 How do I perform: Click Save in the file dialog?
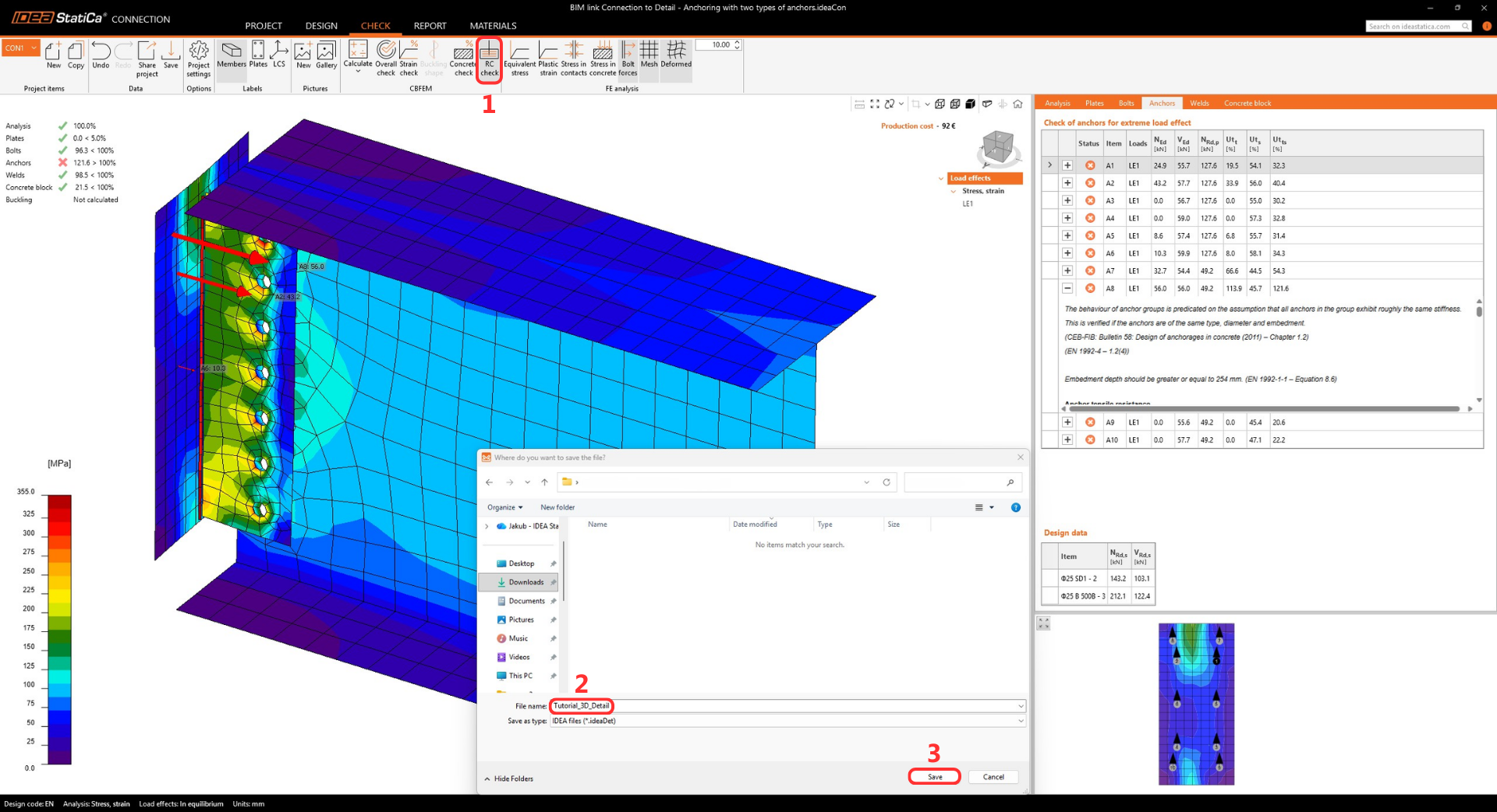click(x=934, y=777)
